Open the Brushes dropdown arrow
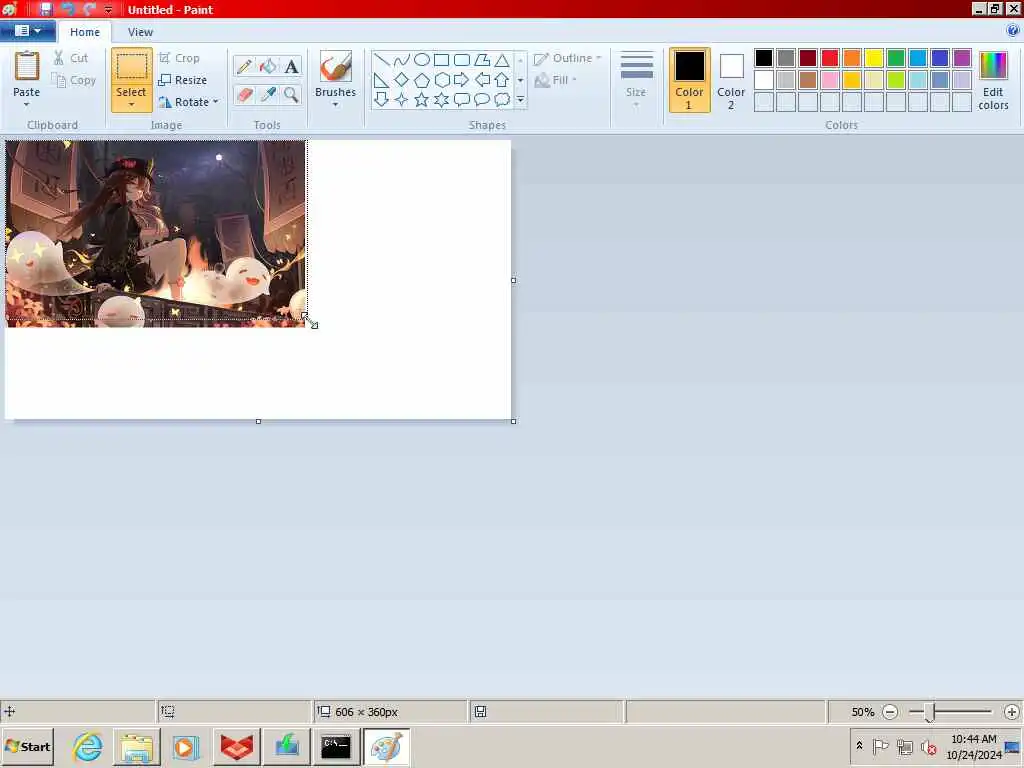This screenshot has width=1024, height=768. pyautogui.click(x=336, y=105)
